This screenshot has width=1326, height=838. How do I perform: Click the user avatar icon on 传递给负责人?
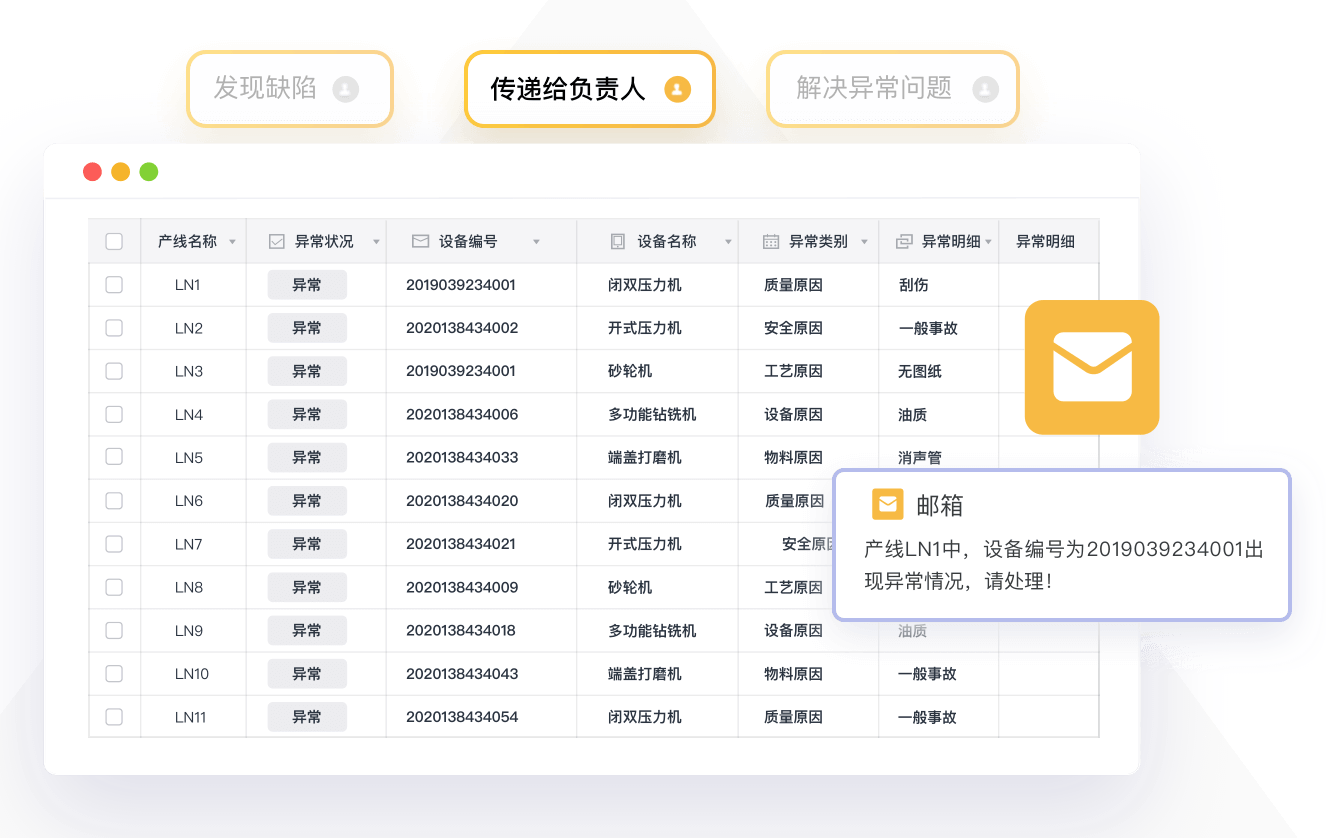677,89
